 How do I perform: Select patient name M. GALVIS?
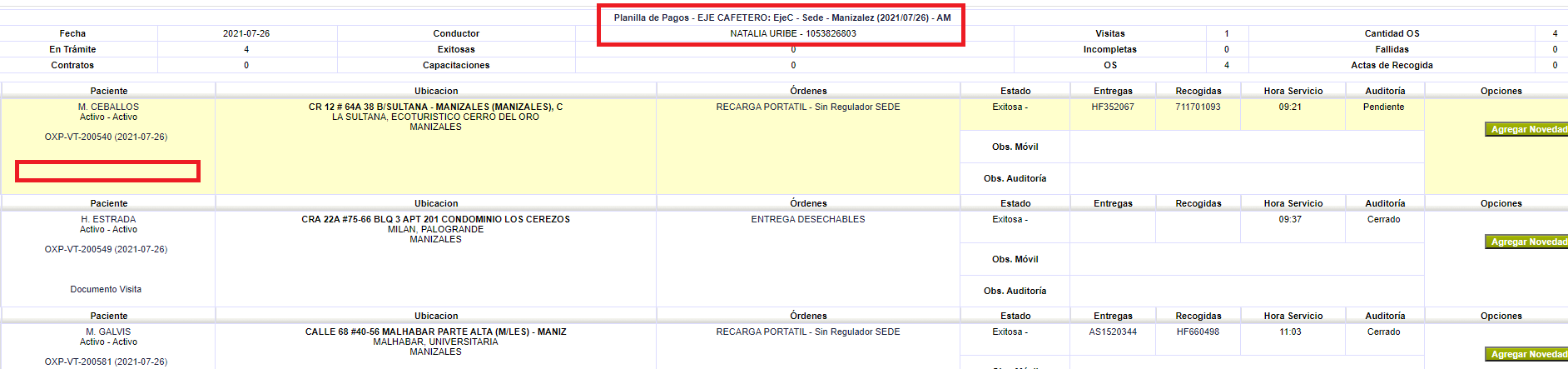(x=108, y=332)
